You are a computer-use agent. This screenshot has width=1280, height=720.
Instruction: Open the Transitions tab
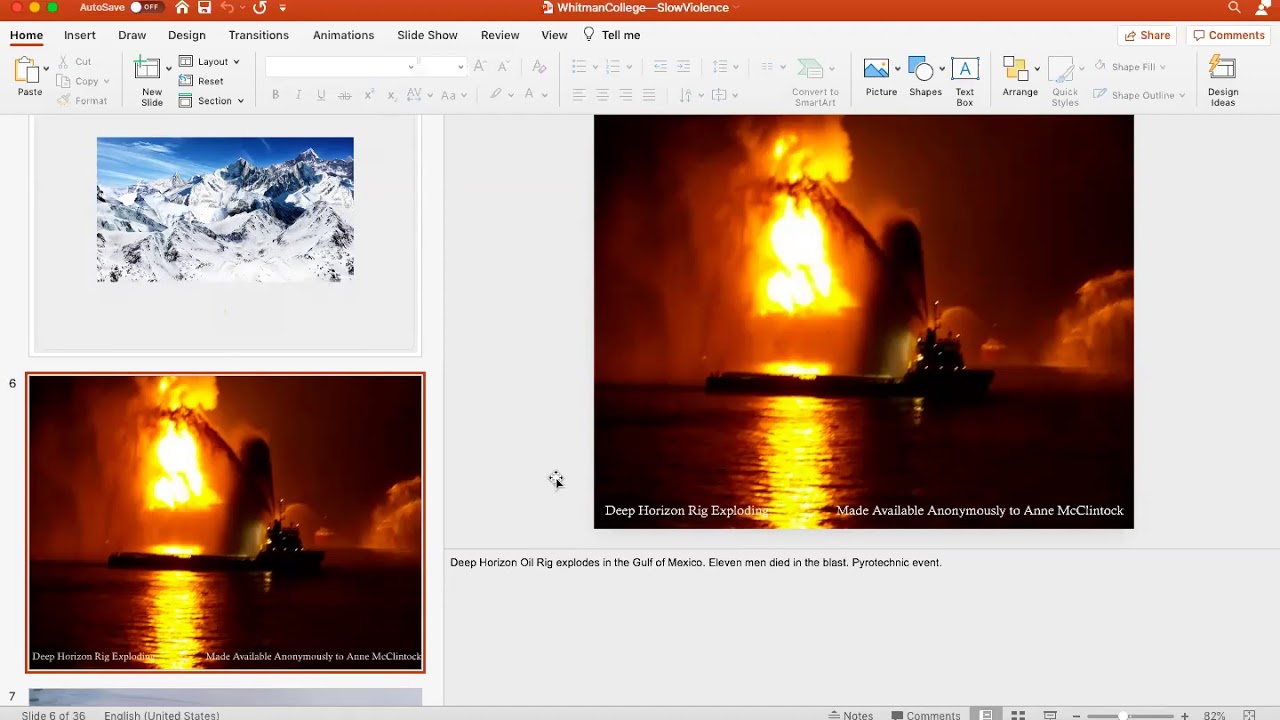click(258, 35)
